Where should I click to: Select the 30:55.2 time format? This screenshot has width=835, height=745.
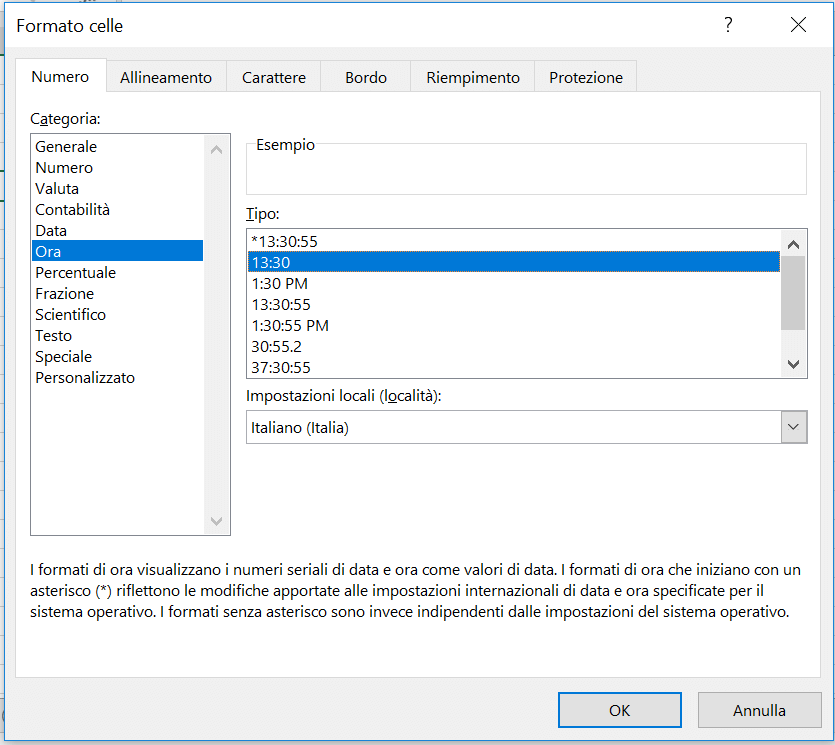pos(514,347)
